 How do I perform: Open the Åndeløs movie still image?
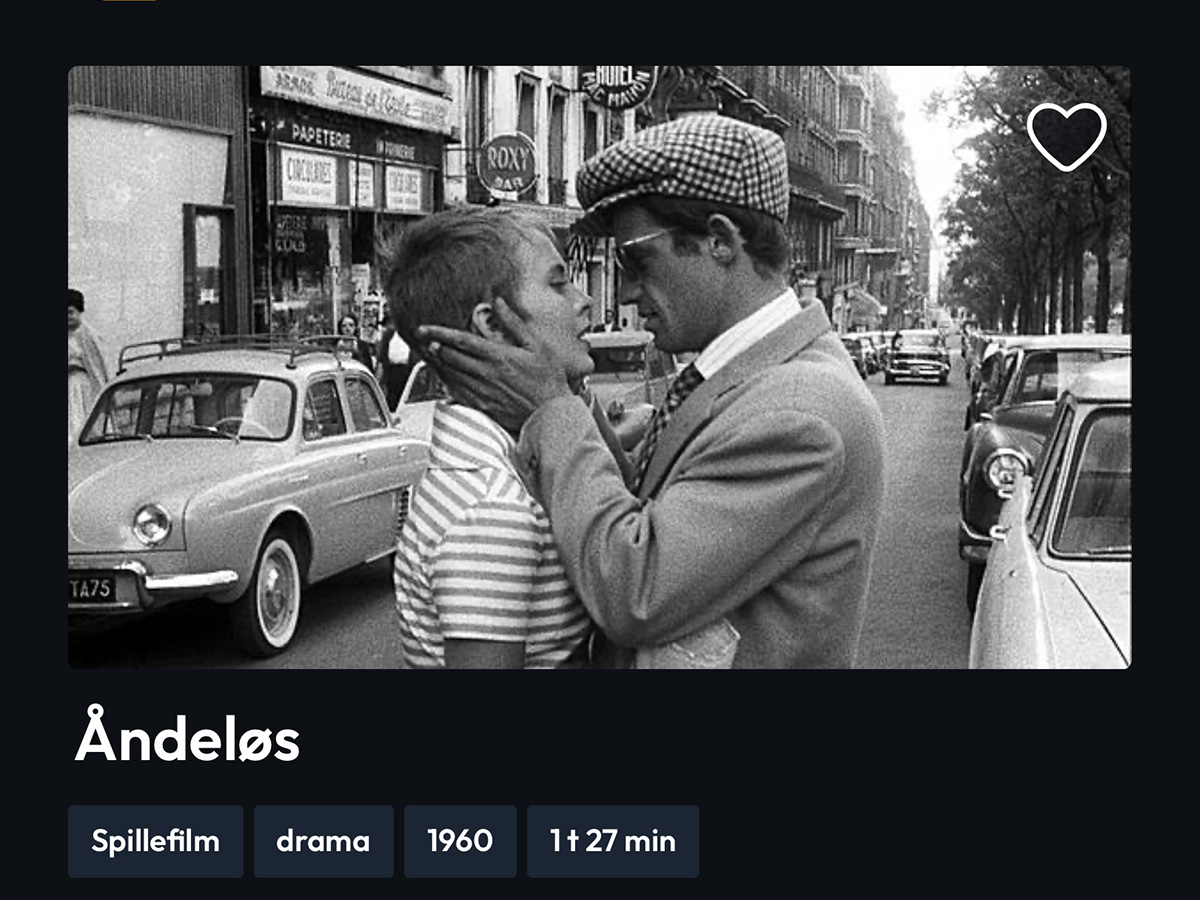[x=600, y=367]
